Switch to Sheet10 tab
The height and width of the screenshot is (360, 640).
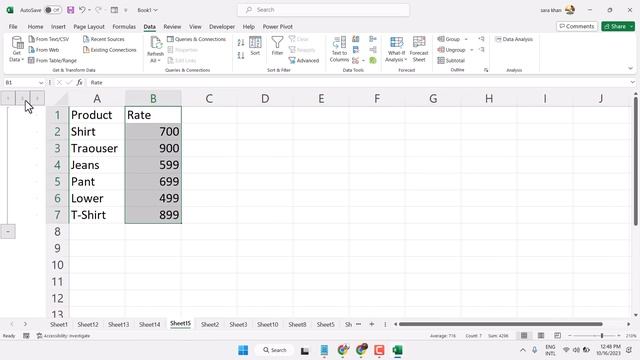(x=267, y=324)
